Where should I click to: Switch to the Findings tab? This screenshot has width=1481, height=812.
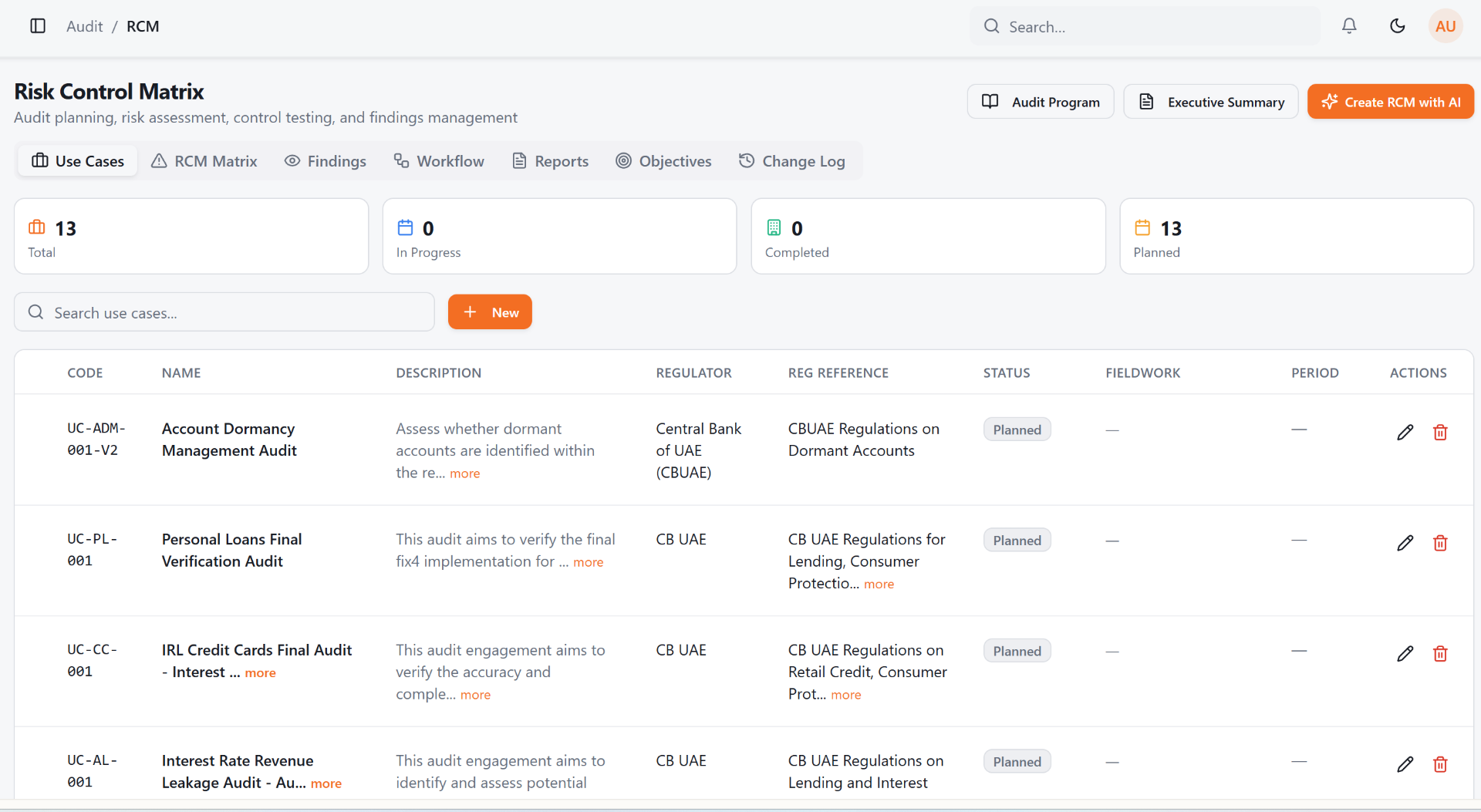326,161
